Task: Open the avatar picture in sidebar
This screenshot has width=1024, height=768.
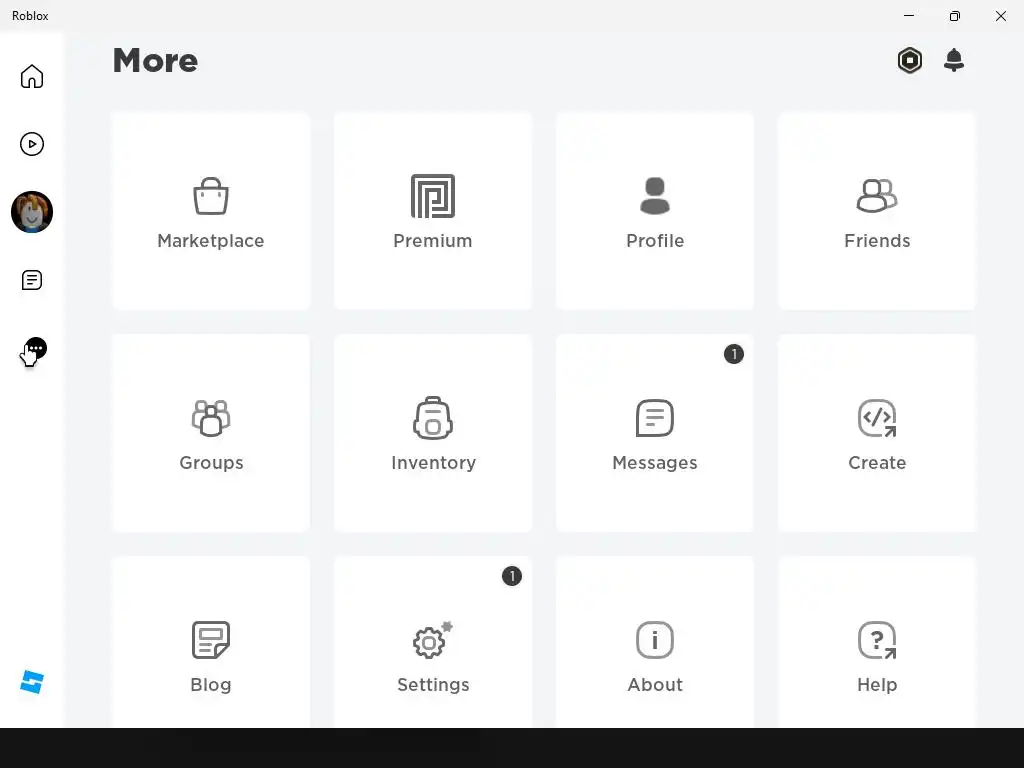Action: pos(31,212)
